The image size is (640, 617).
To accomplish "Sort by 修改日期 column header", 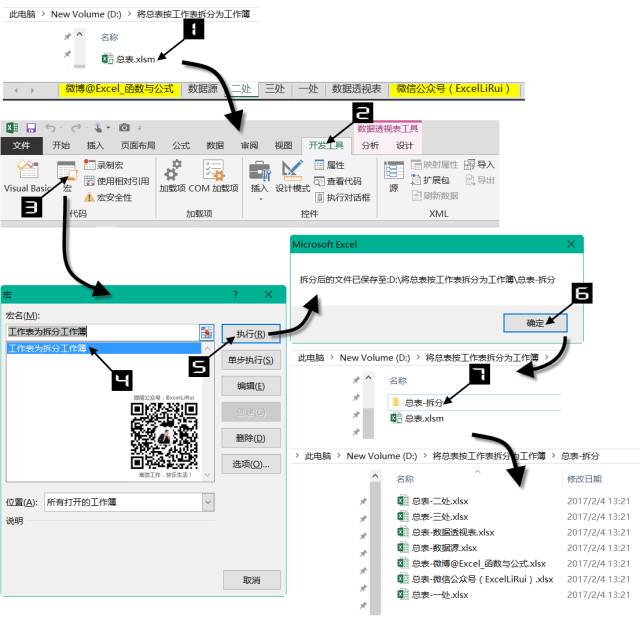I will coord(584,479).
